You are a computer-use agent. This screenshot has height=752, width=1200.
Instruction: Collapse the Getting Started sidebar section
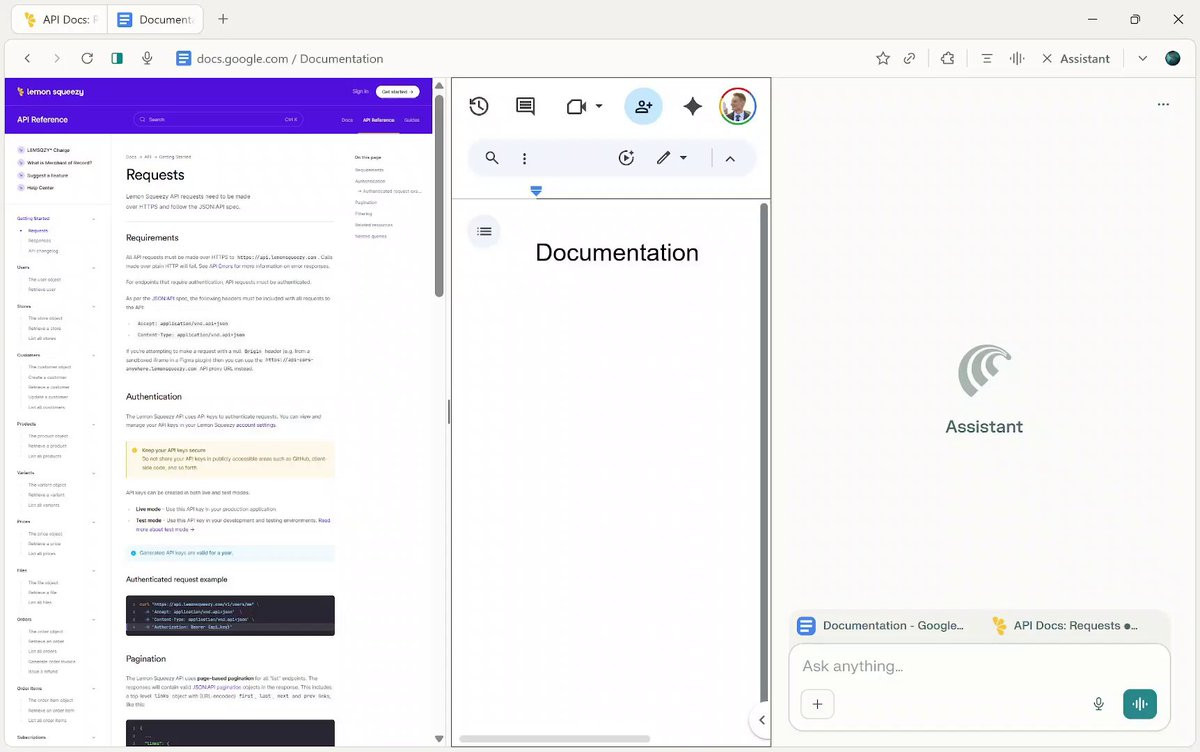[x=94, y=218]
